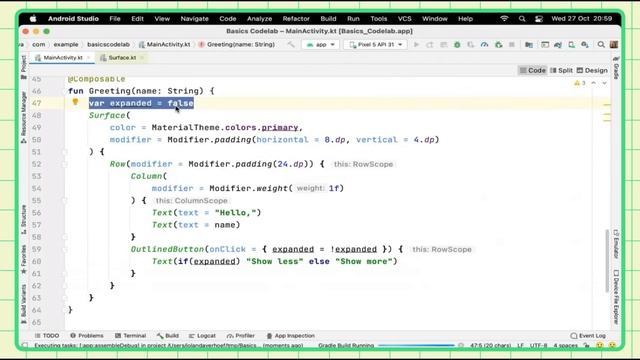Click the warnings indicator in editor corner

pos(580,83)
